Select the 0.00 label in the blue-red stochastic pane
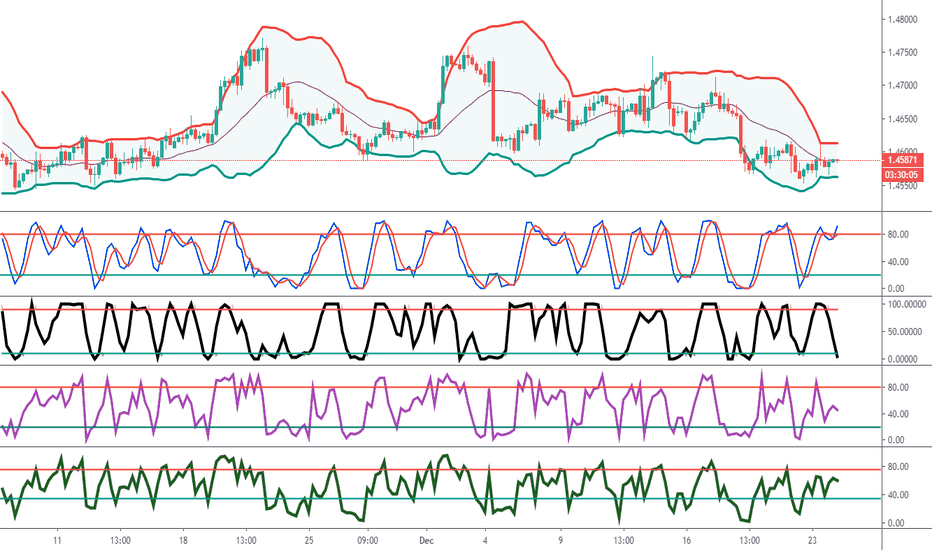 (896, 289)
